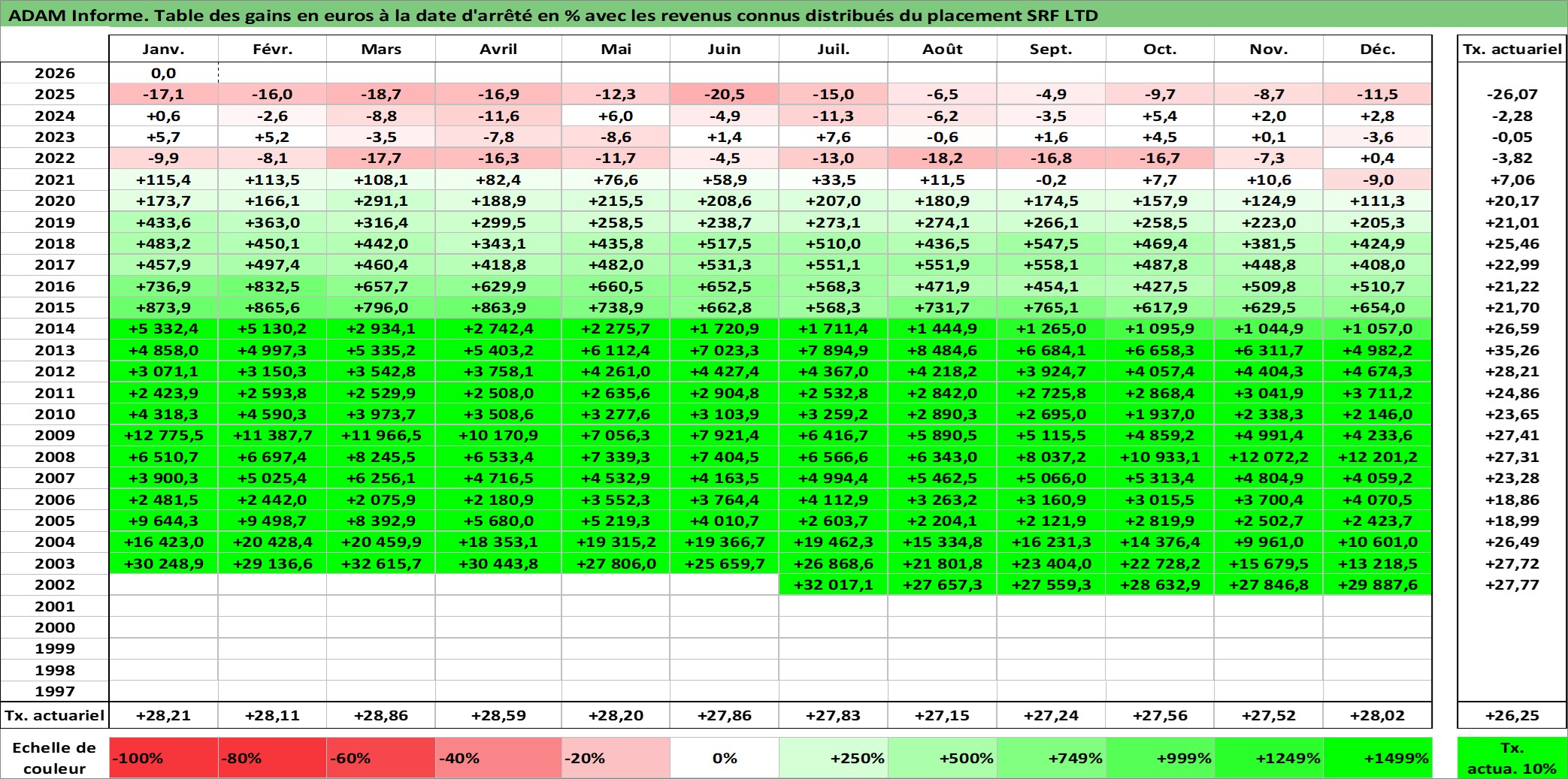Click the +27,77 actuarial rate for 2002
1568x779 pixels.
pyautogui.click(x=1512, y=584)
